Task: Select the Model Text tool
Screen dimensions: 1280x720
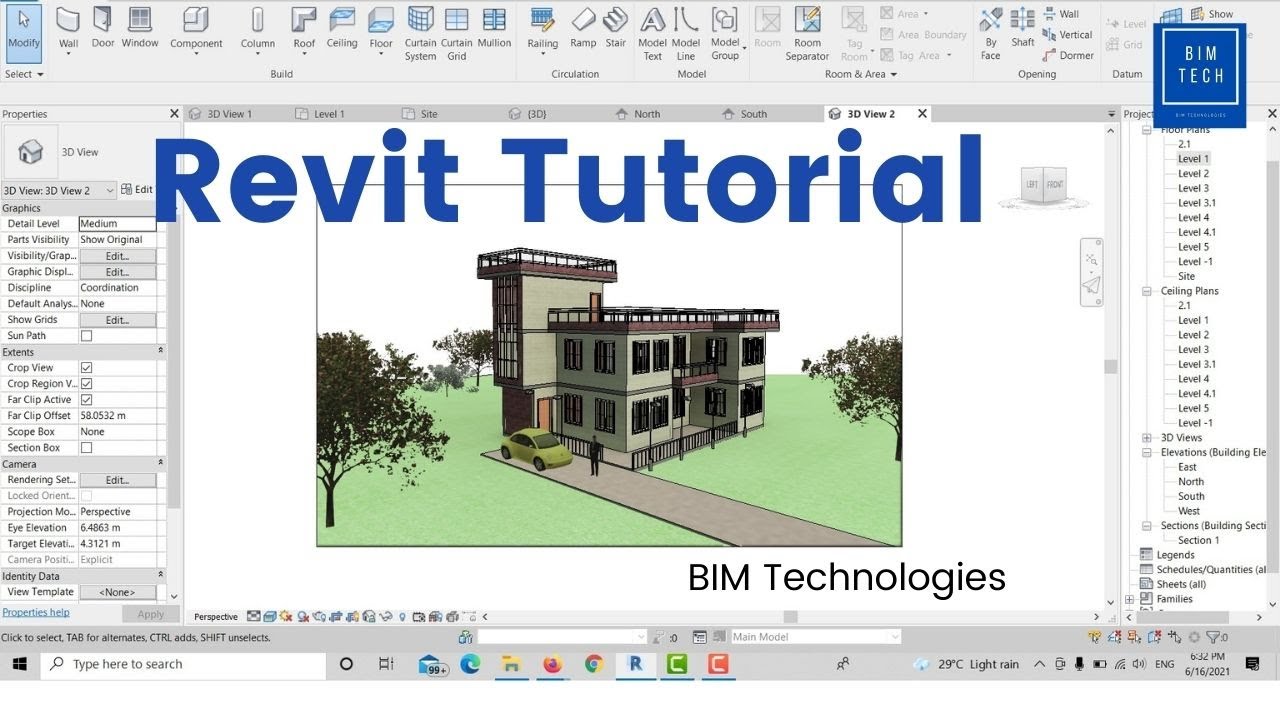Action: (652, 33)
